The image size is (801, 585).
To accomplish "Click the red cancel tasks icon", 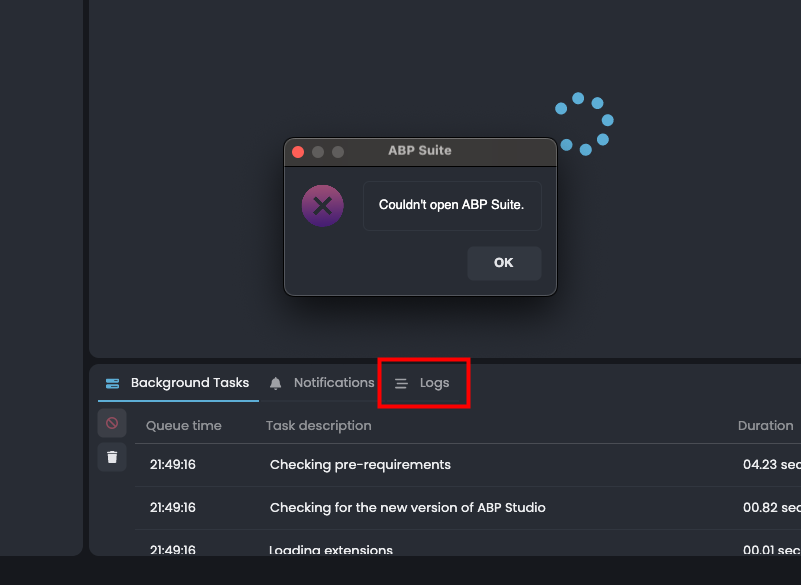I will pos(112,424).
